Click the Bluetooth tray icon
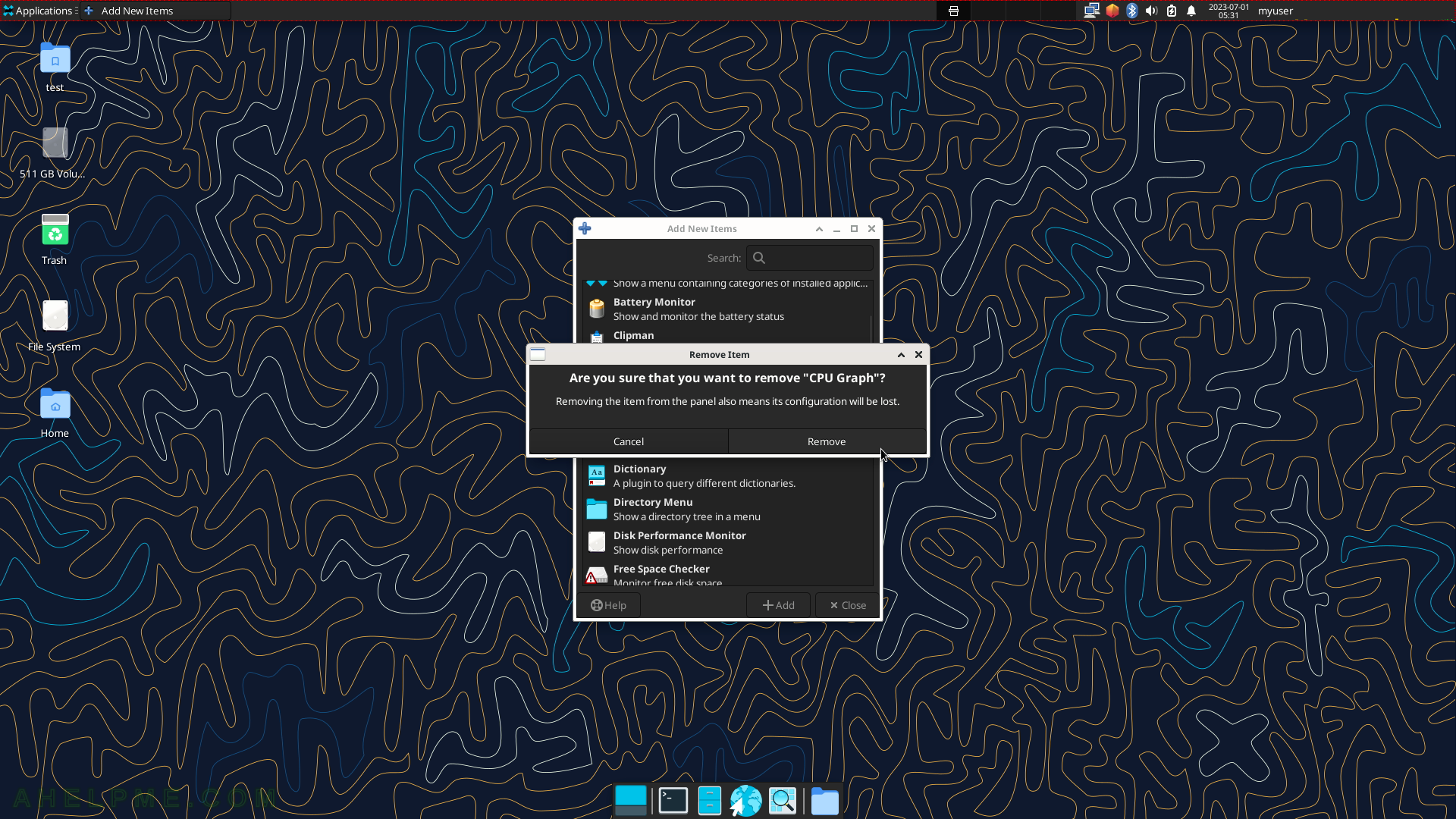Screen dimensions: 1456x819 tap(1132, 11)
